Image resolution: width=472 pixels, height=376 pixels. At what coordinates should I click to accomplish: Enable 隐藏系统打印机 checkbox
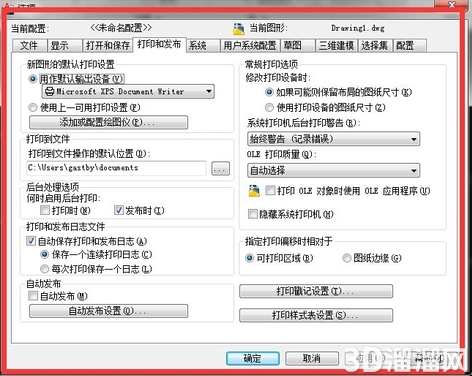pyautogui.click(x=253, y=214)
